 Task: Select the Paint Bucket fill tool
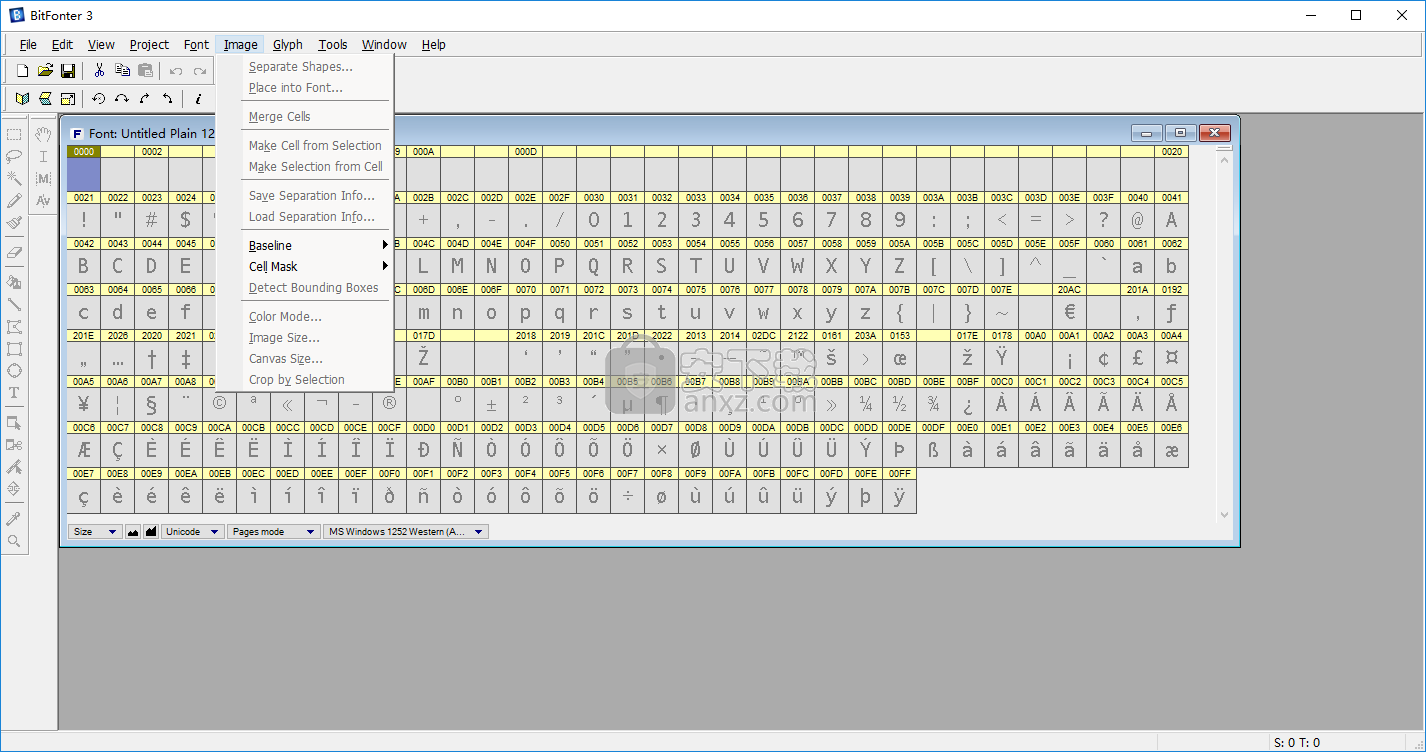pos(14,283)
